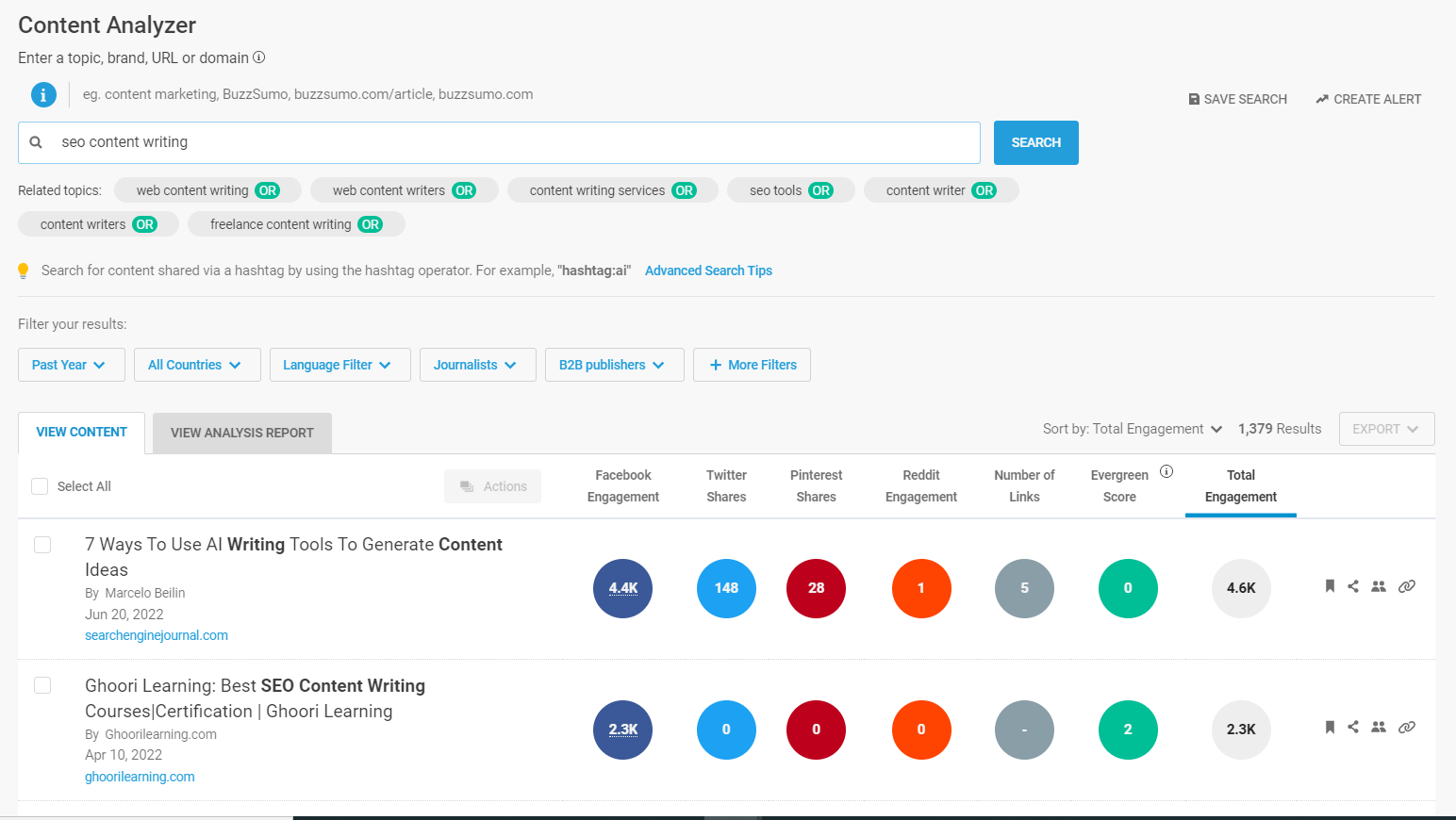Switch to the View Analysis Report tab
The height and width of the screenshot is (820, 1456).
pos(241,433)
